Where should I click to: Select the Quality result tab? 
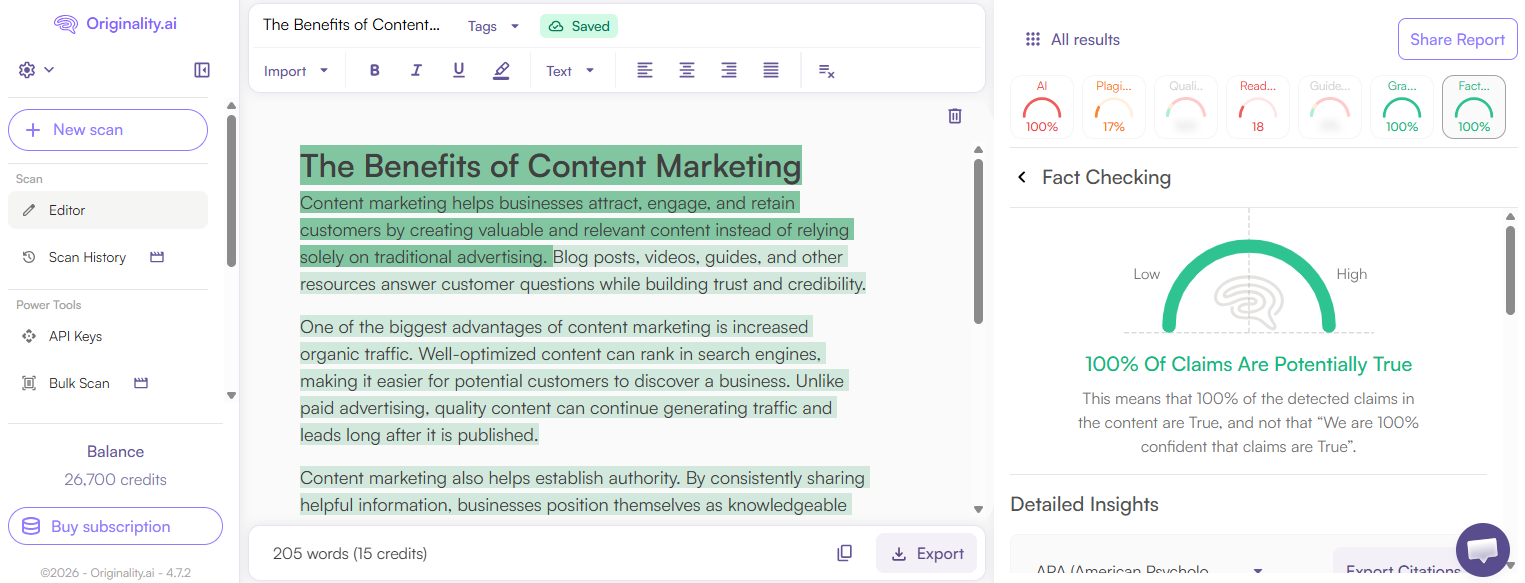(1186, 107)
